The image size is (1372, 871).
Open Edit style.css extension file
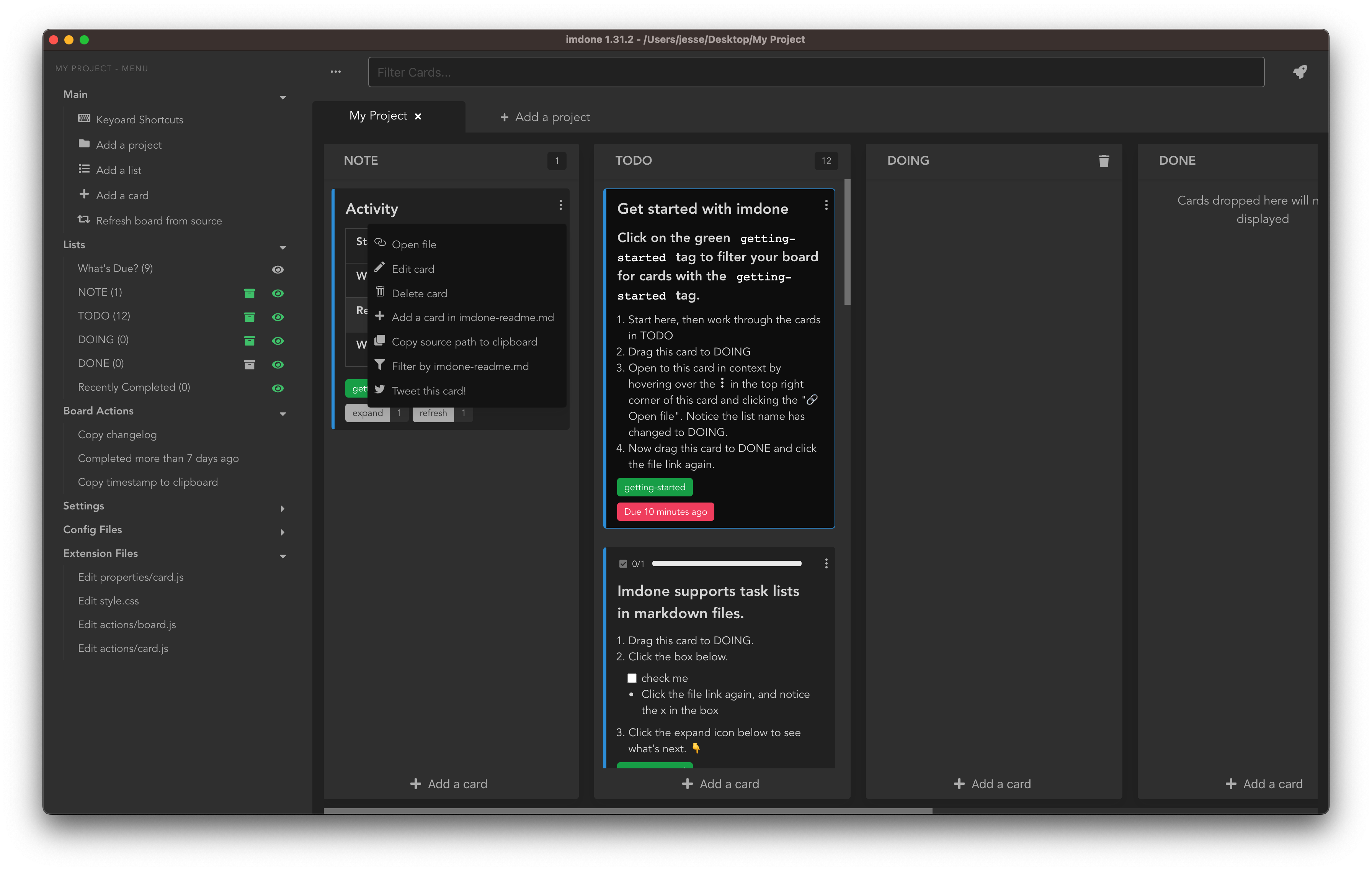[x=108, y=601]
